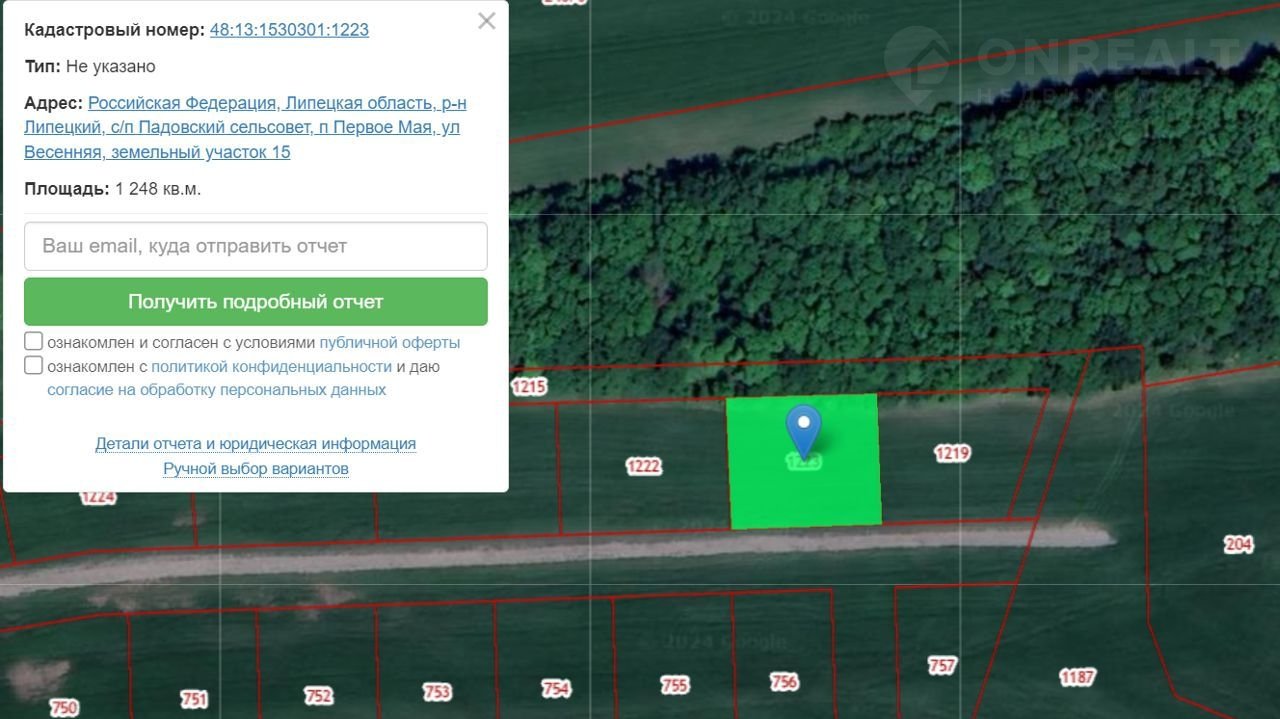Open 'Детали отчета и юридическая информация'
This screenshot has height=719, width=1280.
click(256, 444)
